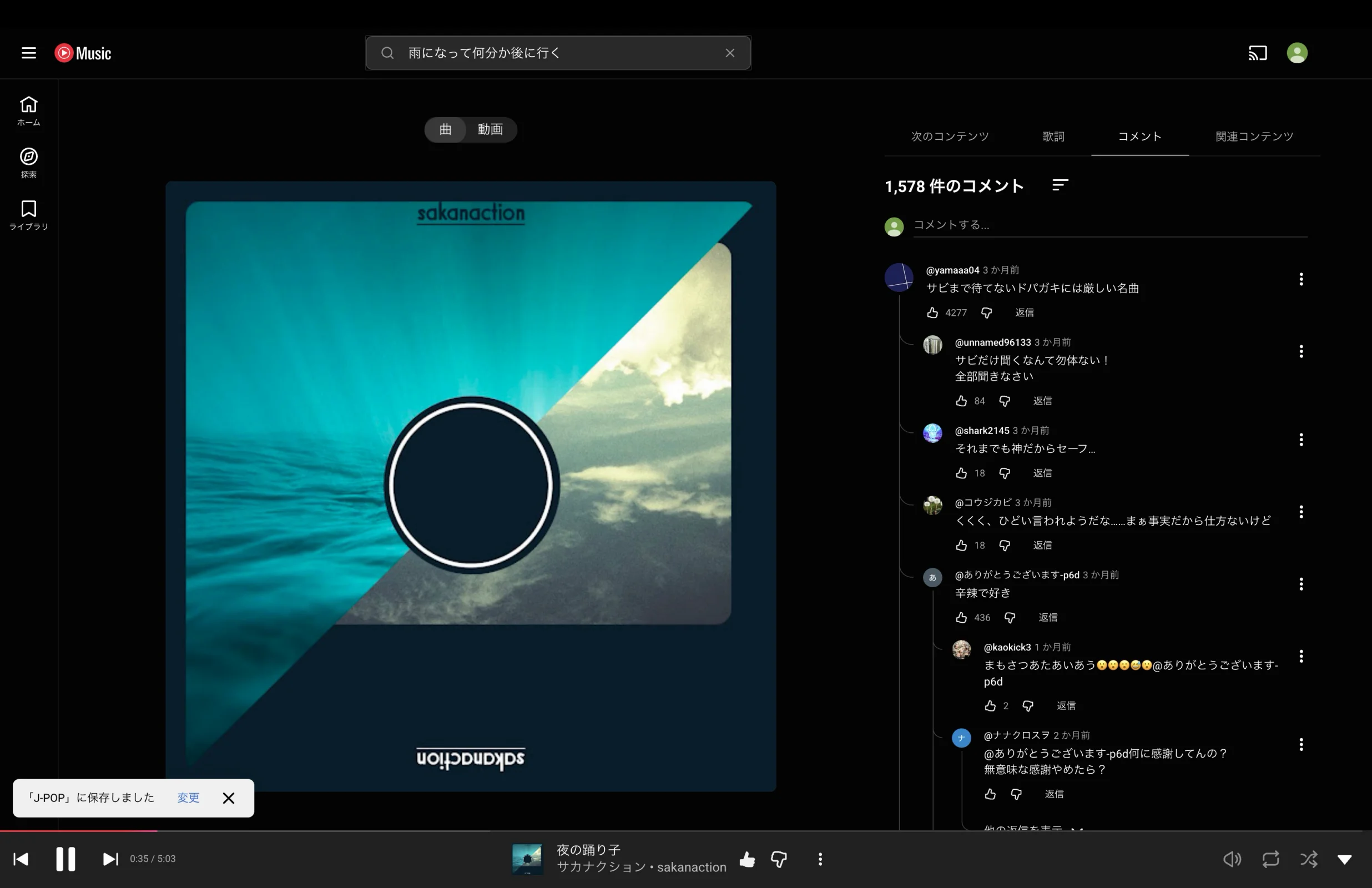Switch to 曲 mode
The height and width of the screenshot is (888, 1372).
pos(446,129)
